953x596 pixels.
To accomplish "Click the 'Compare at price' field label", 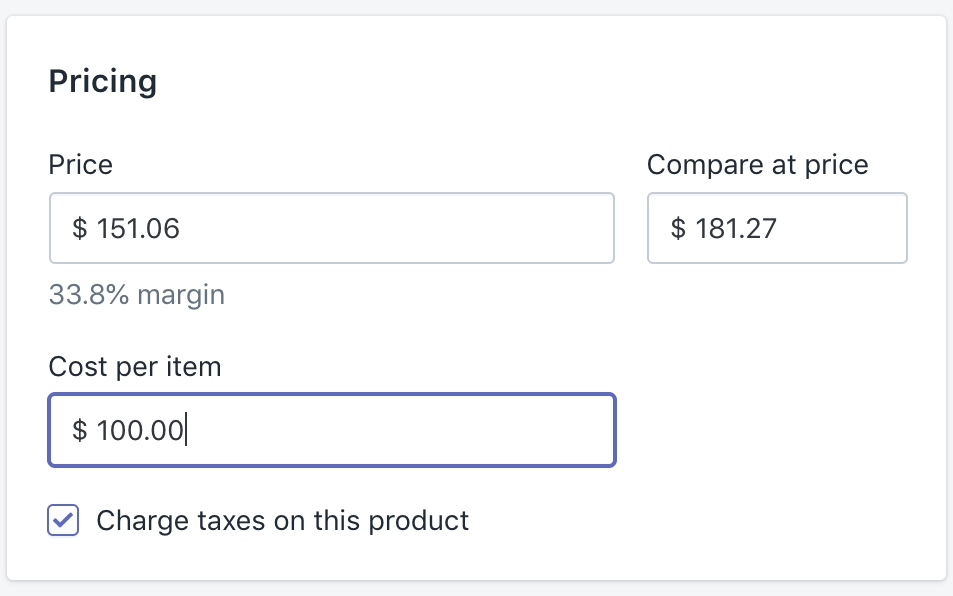I will 757,165.
